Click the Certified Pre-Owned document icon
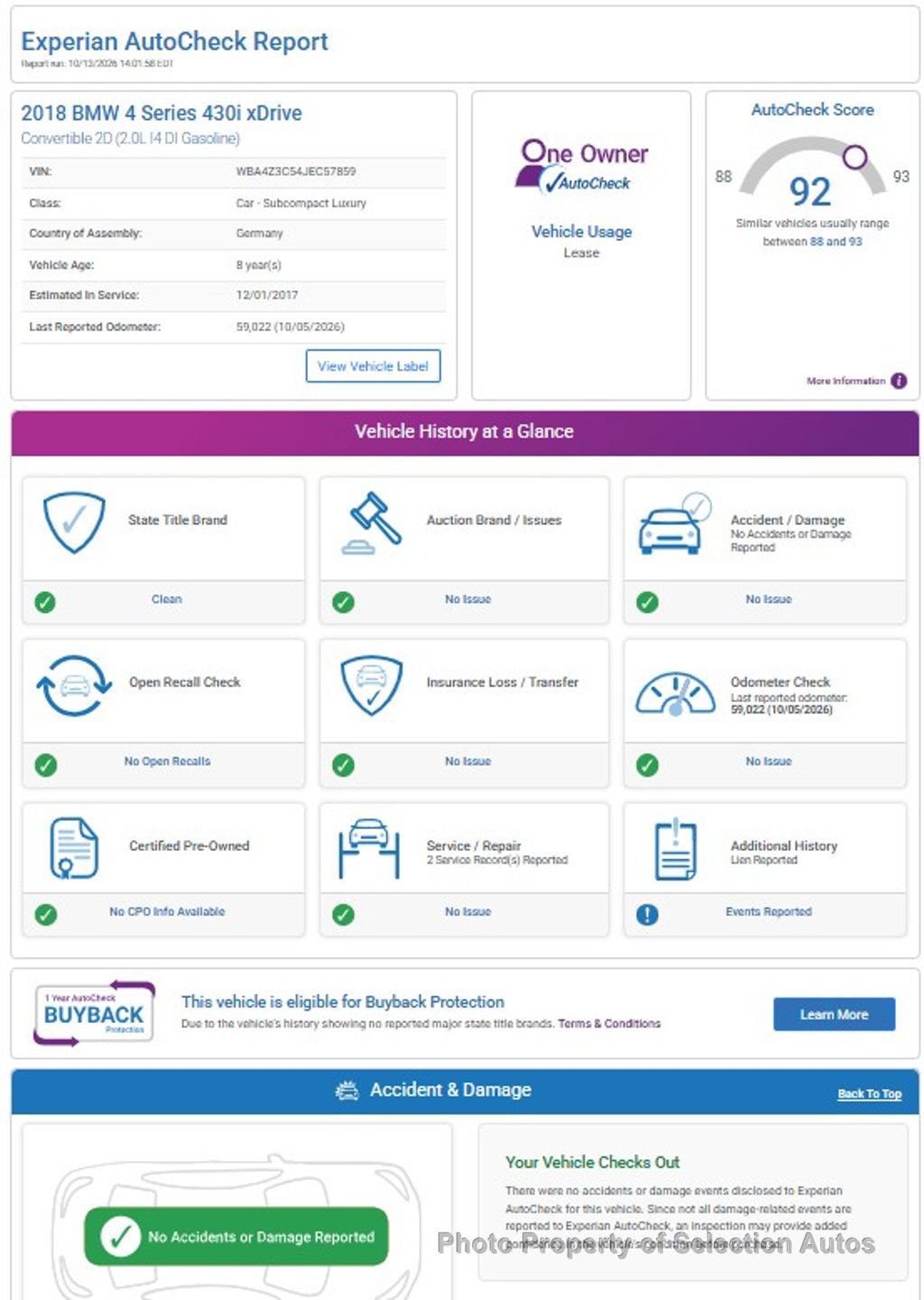This screenshot has height=1300, width=924. click(74, 848)
